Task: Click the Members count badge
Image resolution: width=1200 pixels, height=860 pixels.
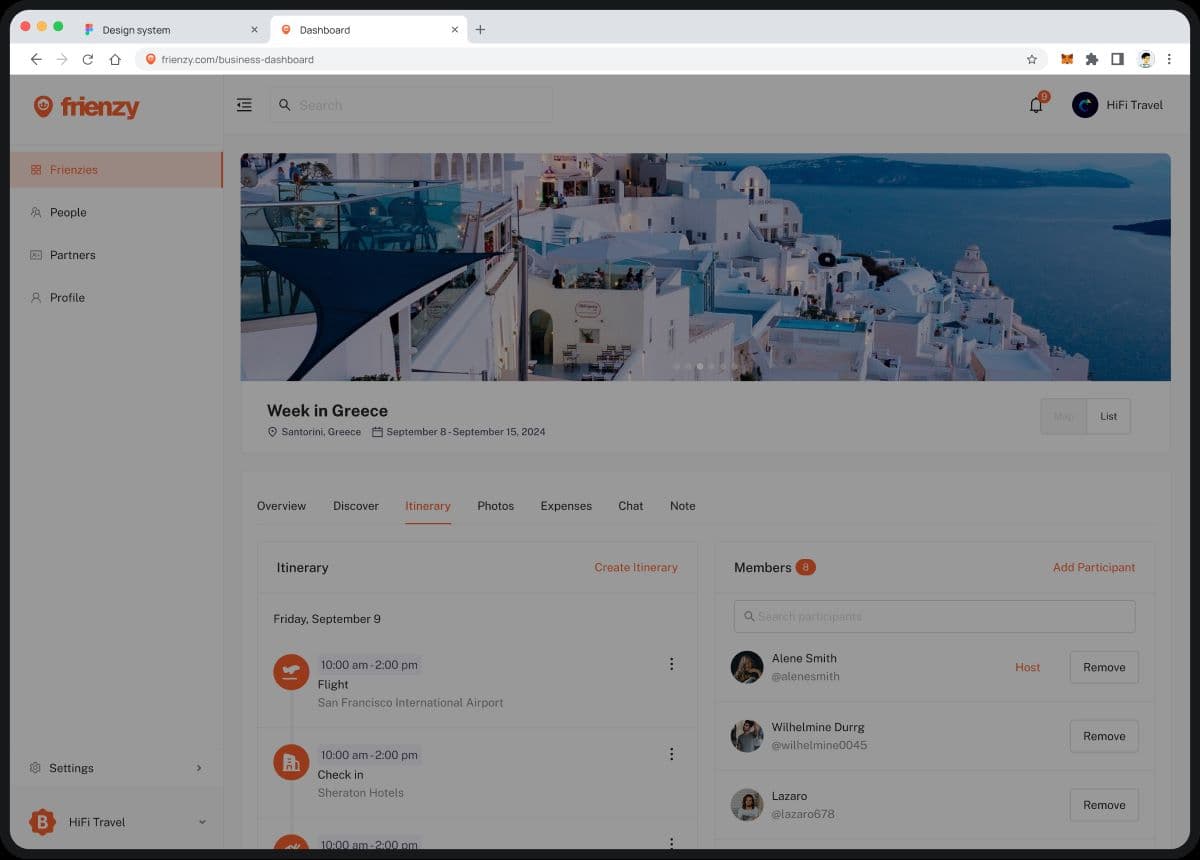Action: pyautogui.click(x=806, y=567)
